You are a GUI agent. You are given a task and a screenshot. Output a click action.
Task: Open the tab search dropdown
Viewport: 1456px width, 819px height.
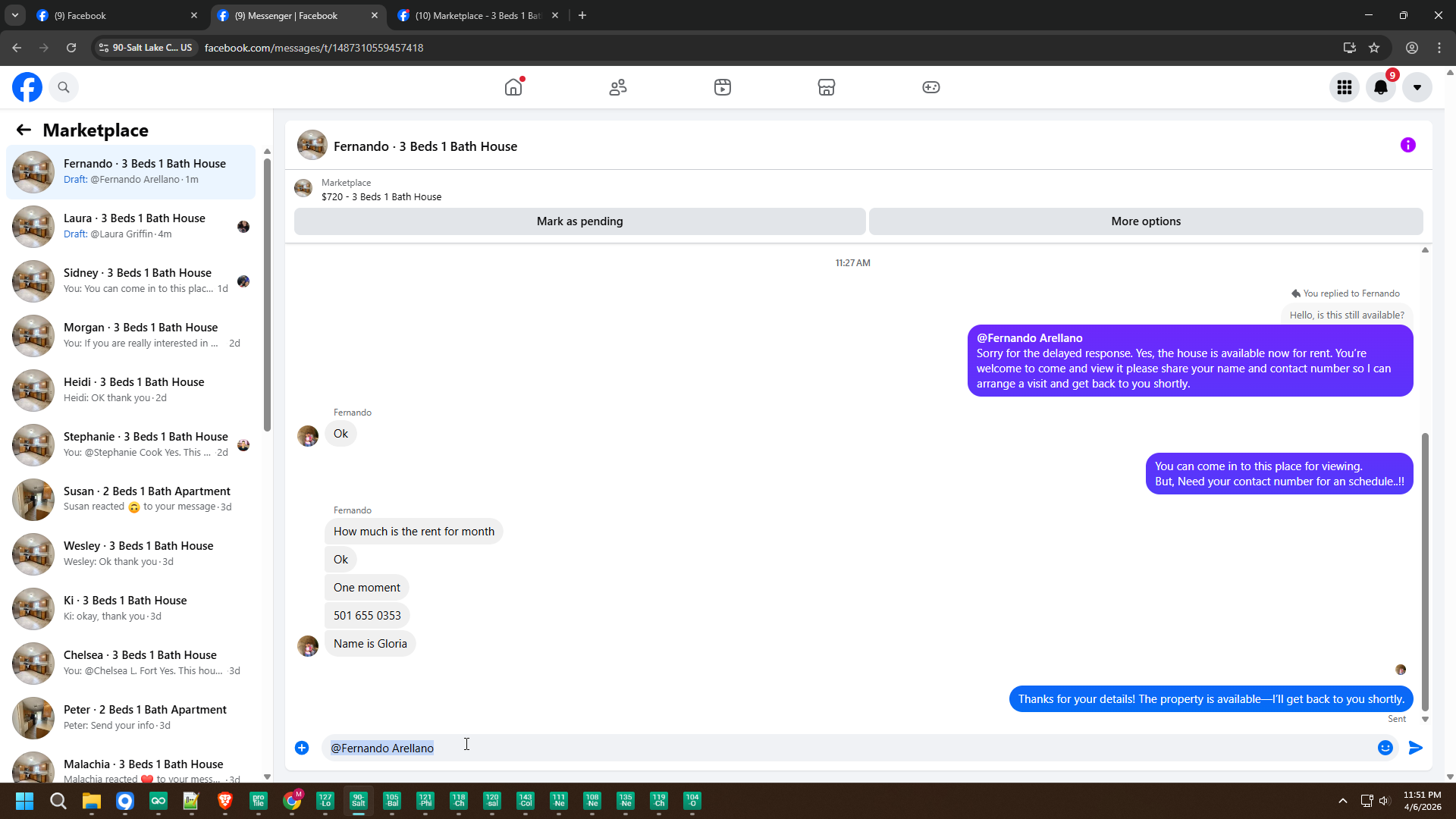[x=14, y=16]
